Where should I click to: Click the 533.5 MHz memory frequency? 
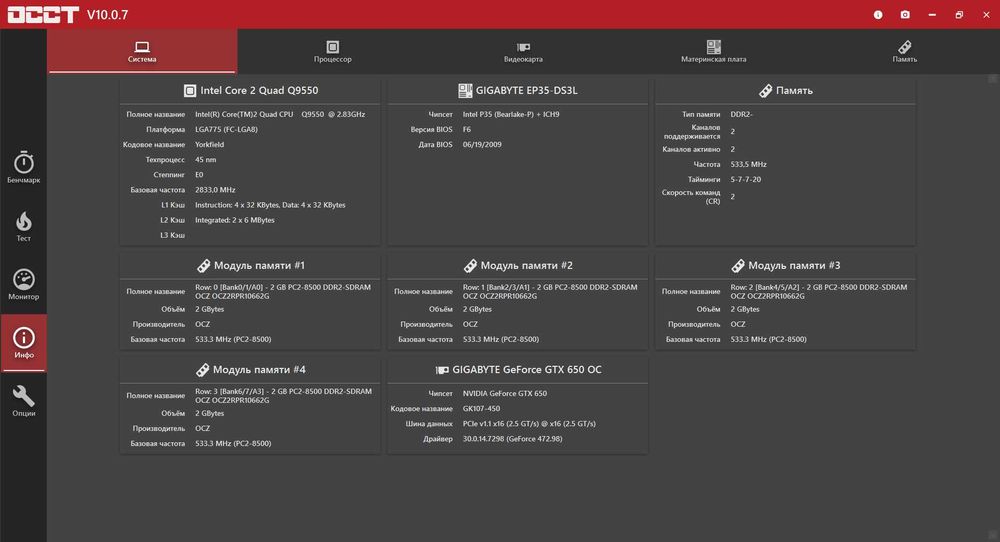pyautogui.click(x=749, y=165)
